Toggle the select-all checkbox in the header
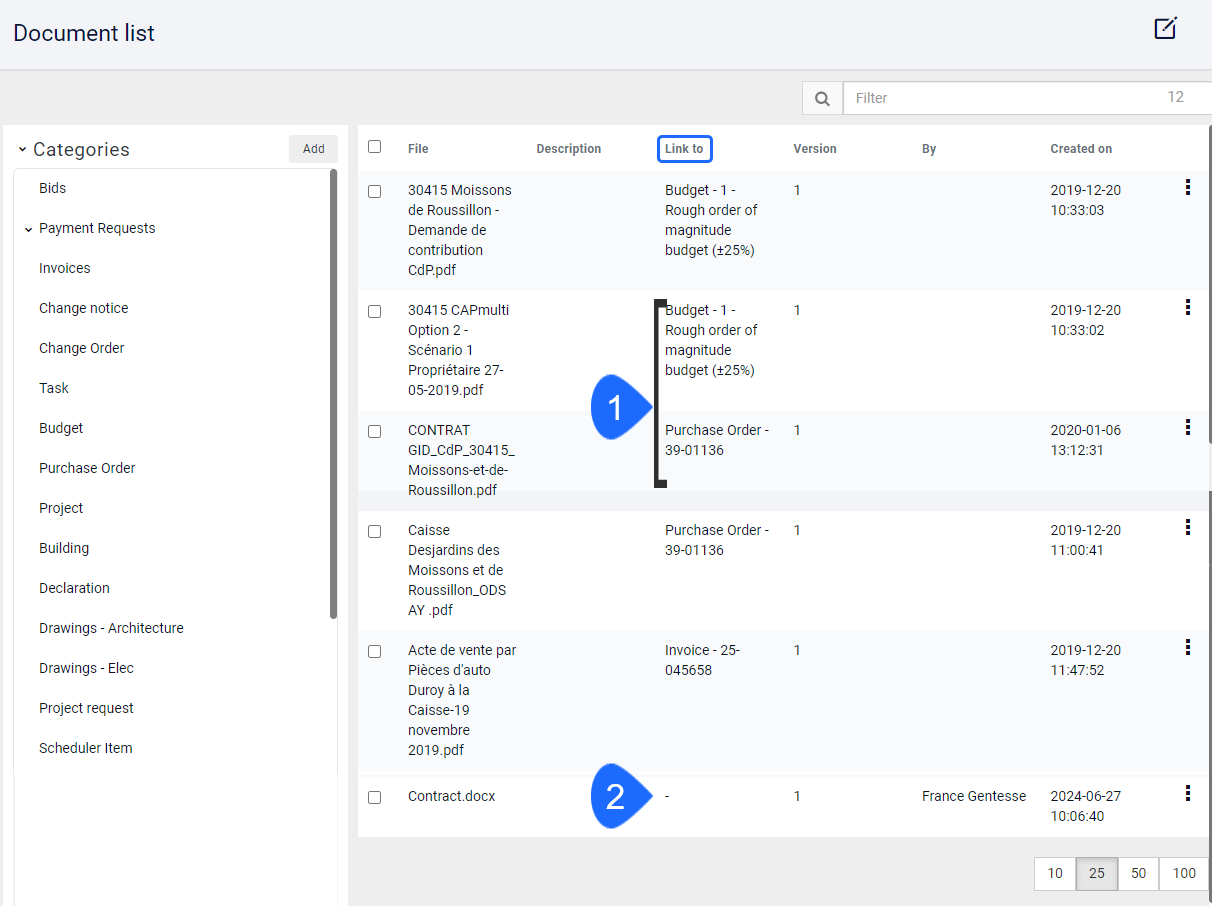This screenshot has width=1212, height=906. tap(374, 146)
